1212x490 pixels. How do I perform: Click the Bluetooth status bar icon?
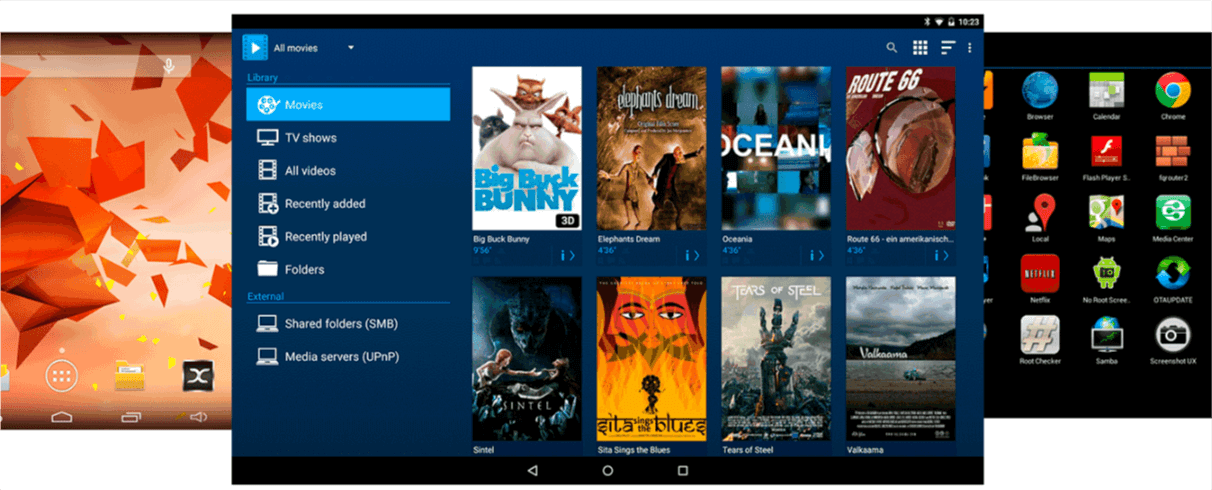(927, 21)
